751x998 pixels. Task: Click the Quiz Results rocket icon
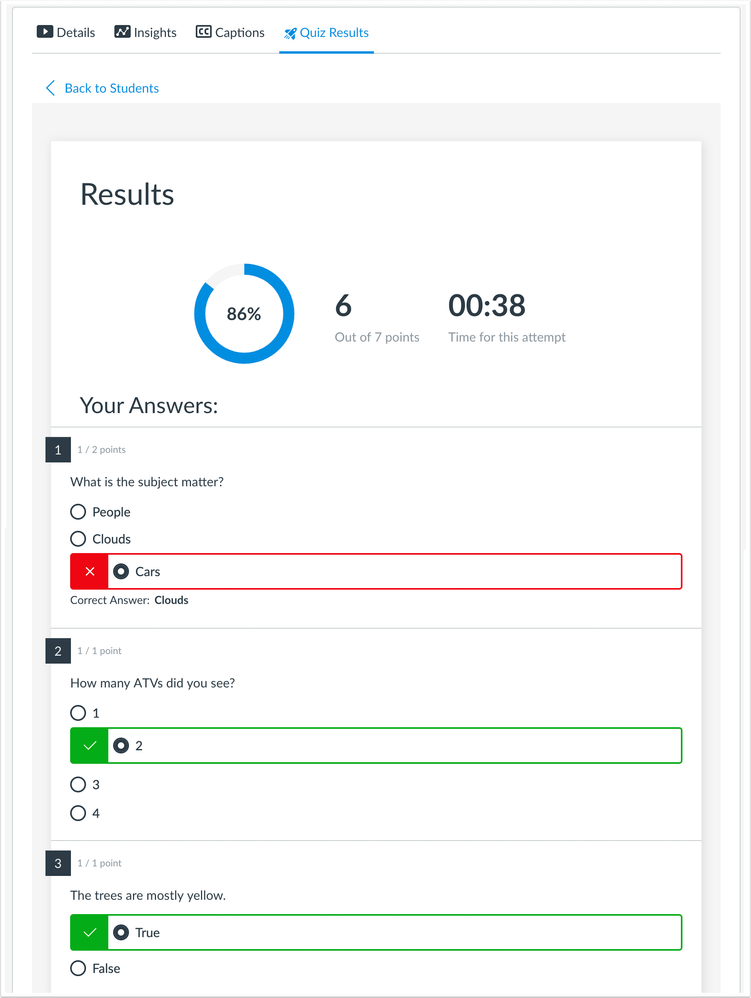pos(290,33)
